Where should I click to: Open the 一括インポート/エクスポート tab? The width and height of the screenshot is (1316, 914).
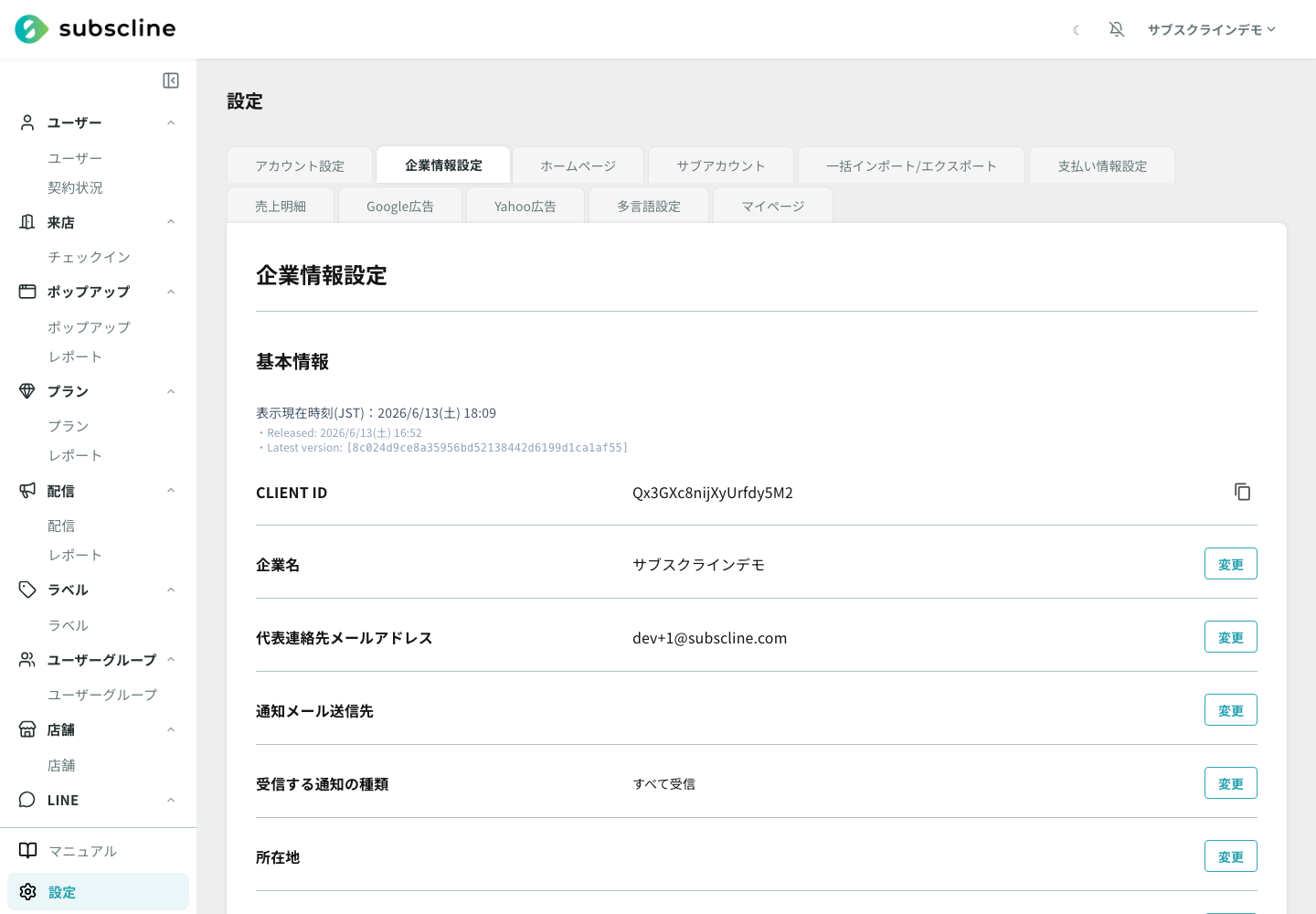[911, 165]
